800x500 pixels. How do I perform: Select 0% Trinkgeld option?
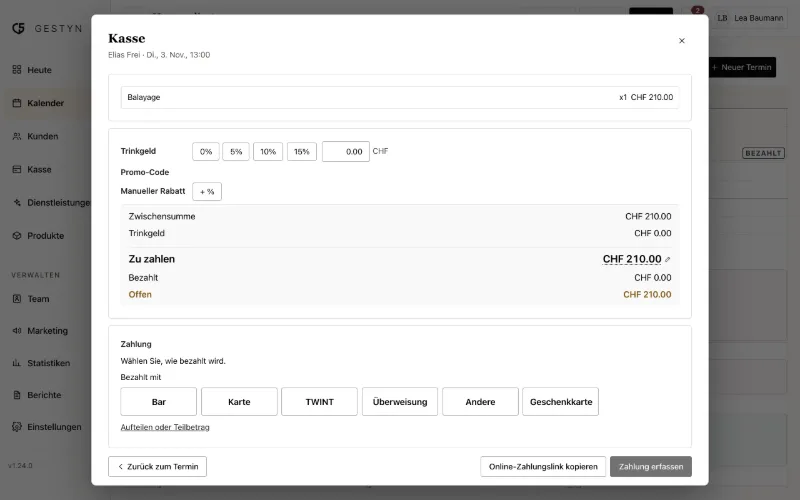pos(206,152)
